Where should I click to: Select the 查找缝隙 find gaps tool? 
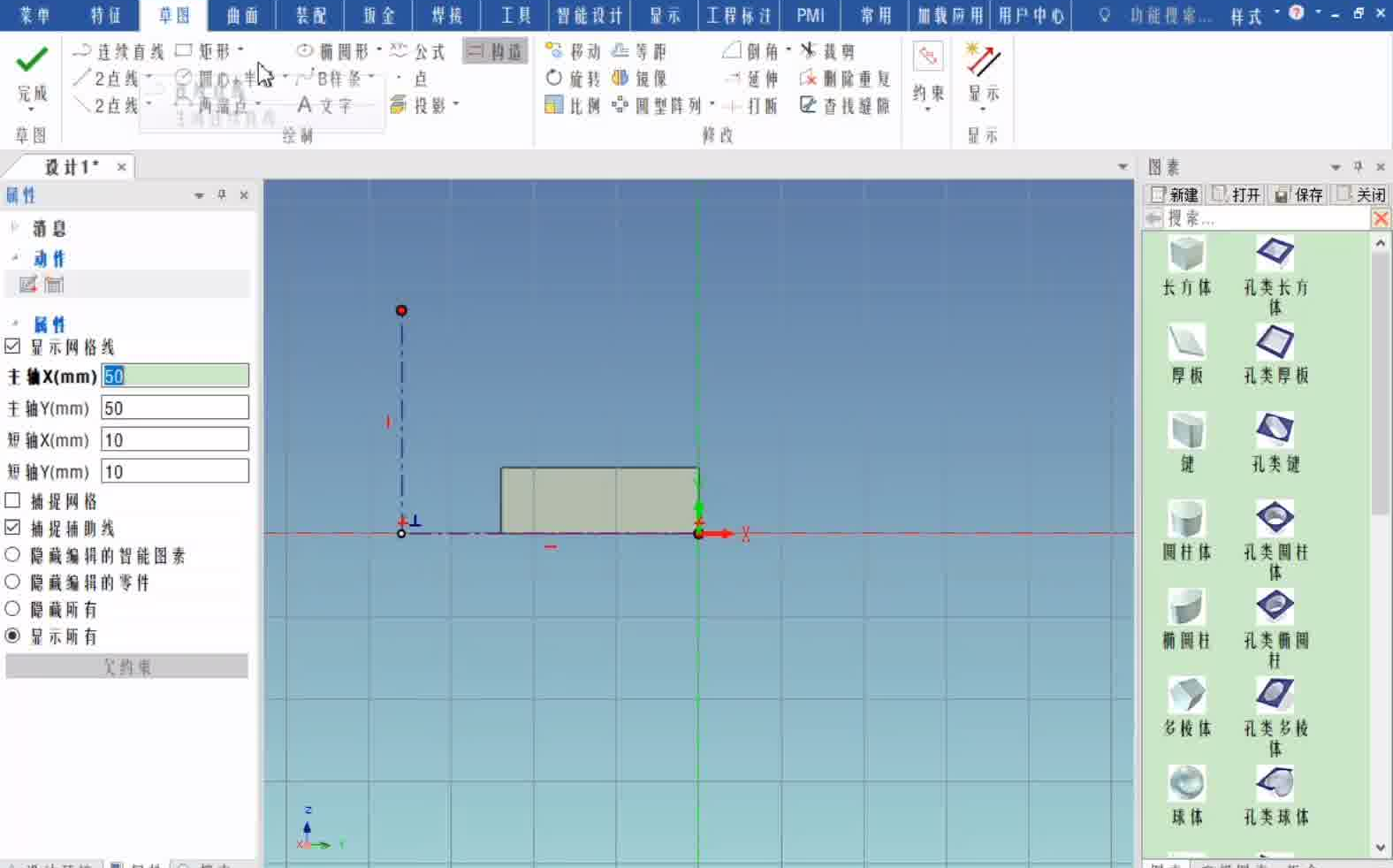845,105
